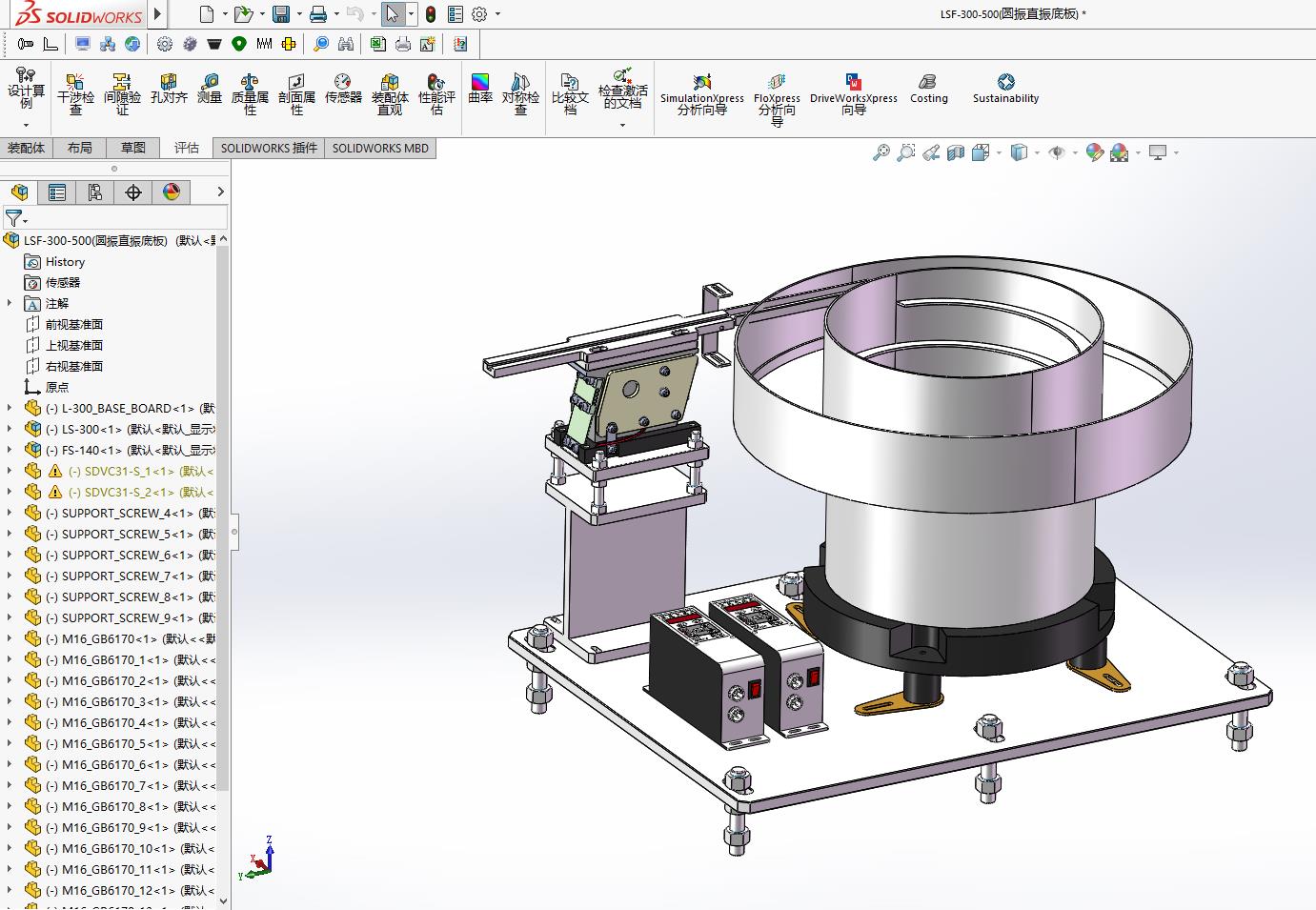This screenshot has height=910, width=1316.
Task: Open Edit Appearance color sphere icon
Action: pos(1095,152)
